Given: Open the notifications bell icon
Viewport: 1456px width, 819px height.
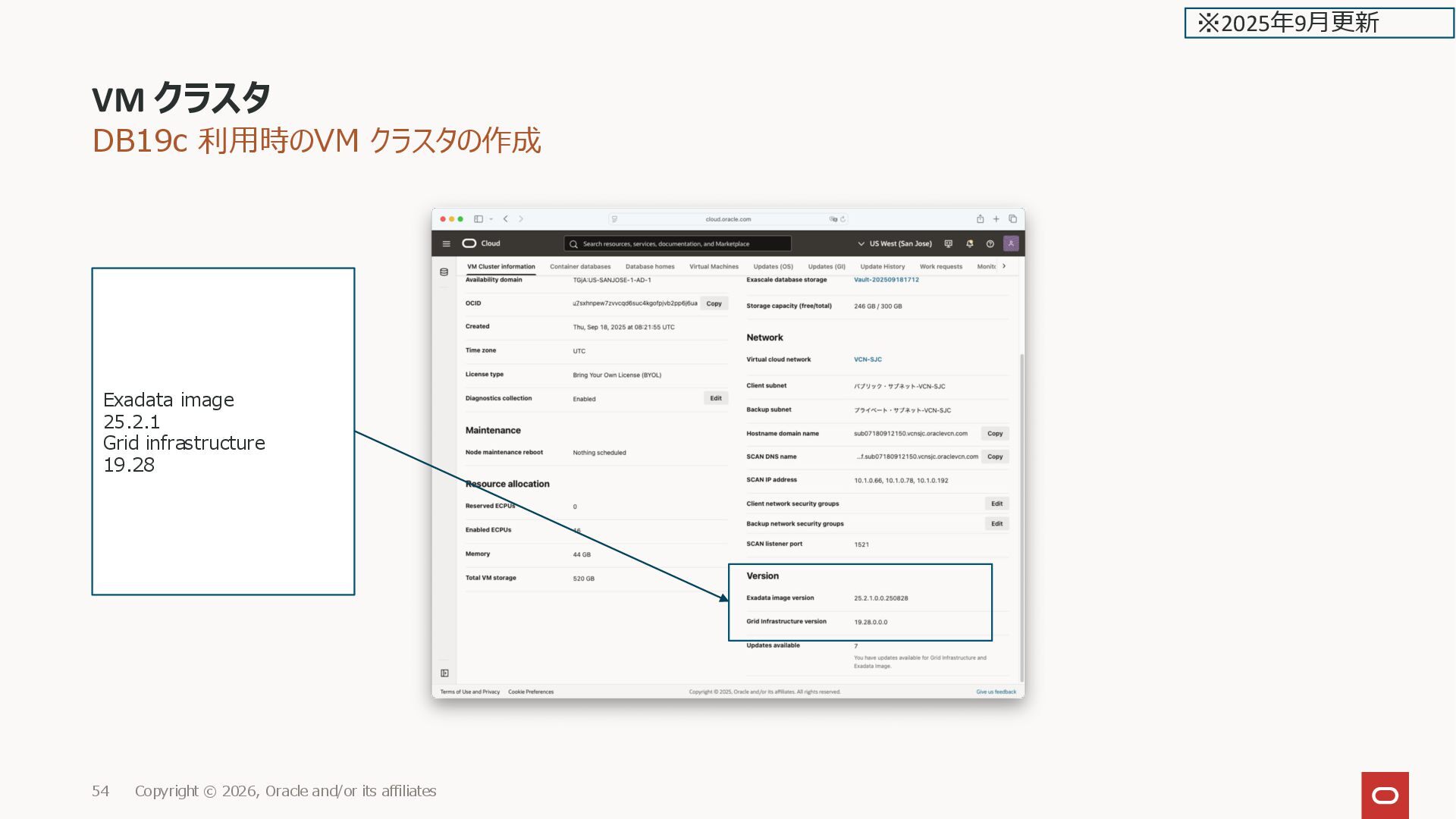Looking at the screenshot, I should [969, 243].
